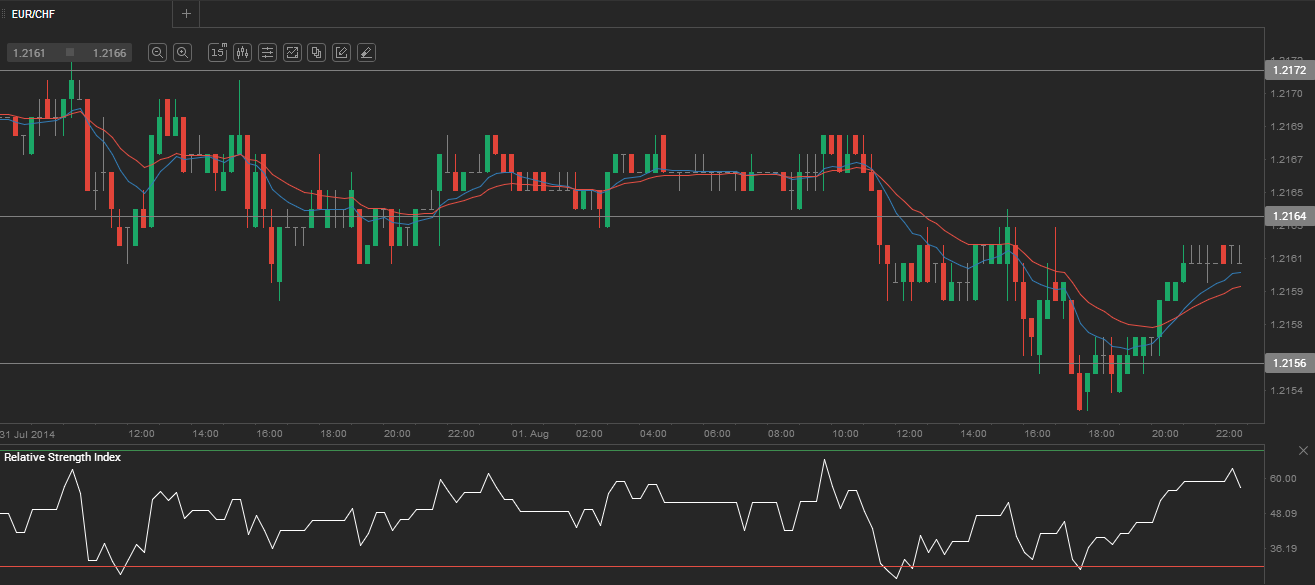This screenshot has width=1315, height=585.
Task: Open the edit pencil-in-square tool
Action: pyautogui.click(x=341, y=53)
